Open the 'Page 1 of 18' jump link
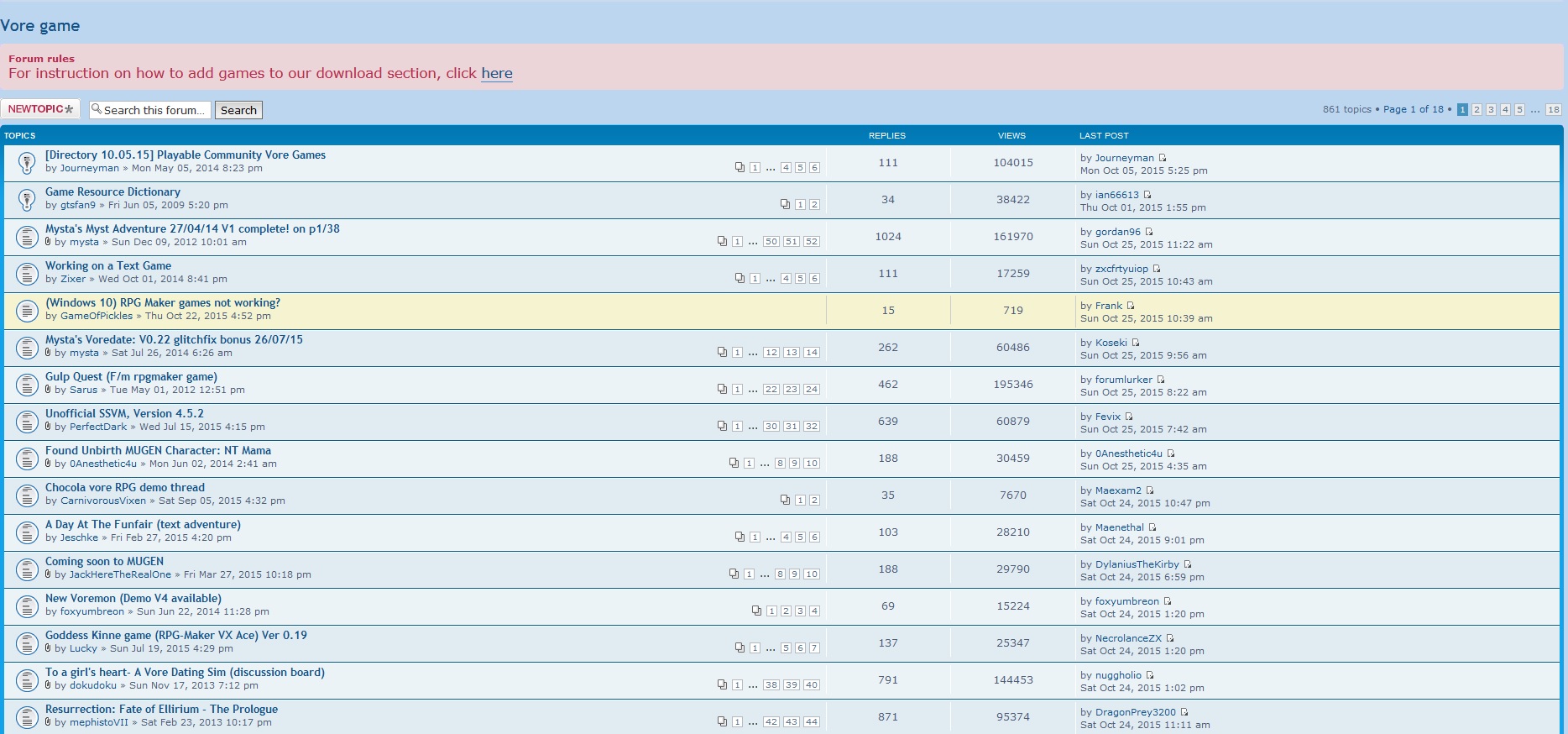Screen dimensions: 1568x734 coord(1414,109)
